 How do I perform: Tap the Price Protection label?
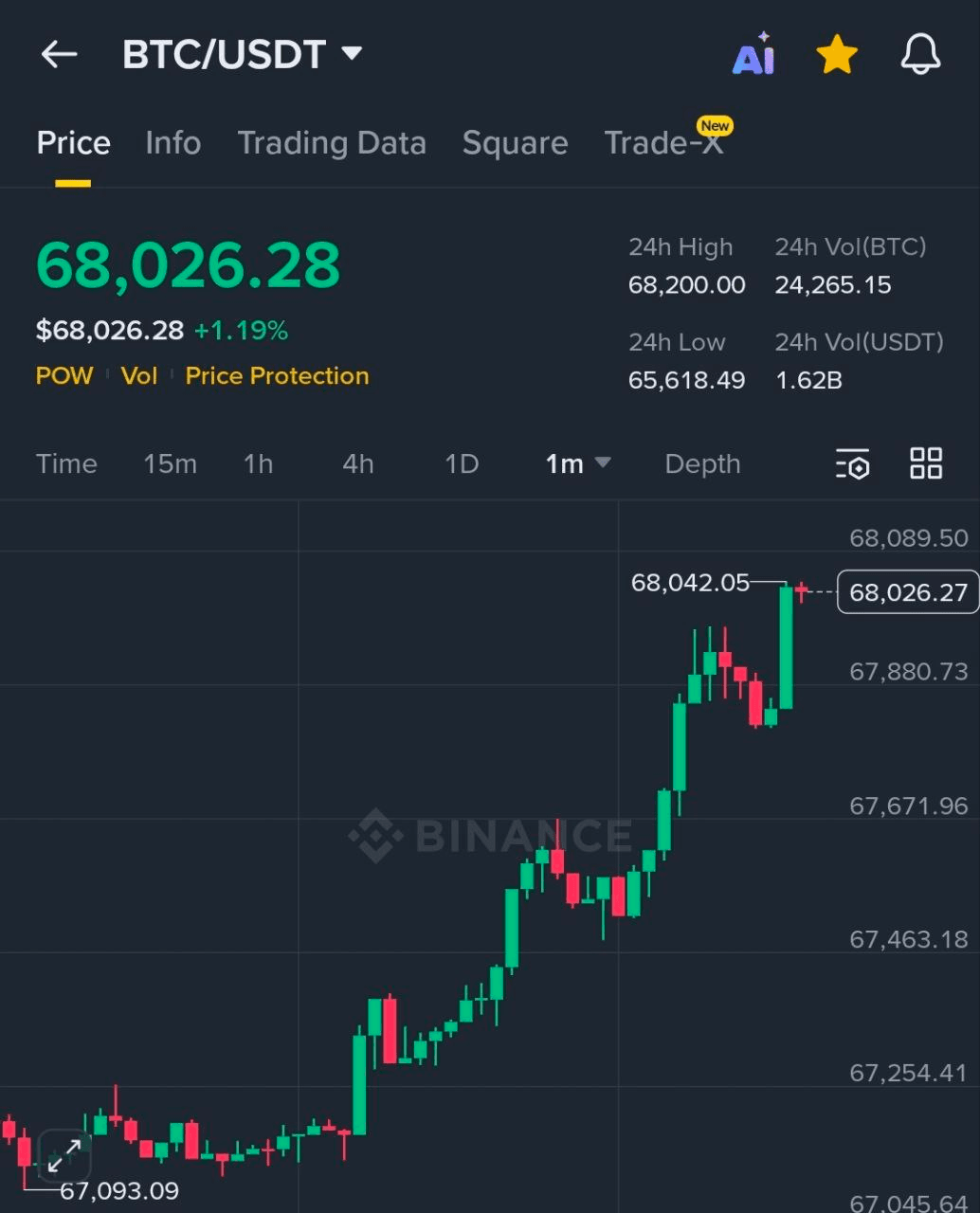(x=277, y=376)
